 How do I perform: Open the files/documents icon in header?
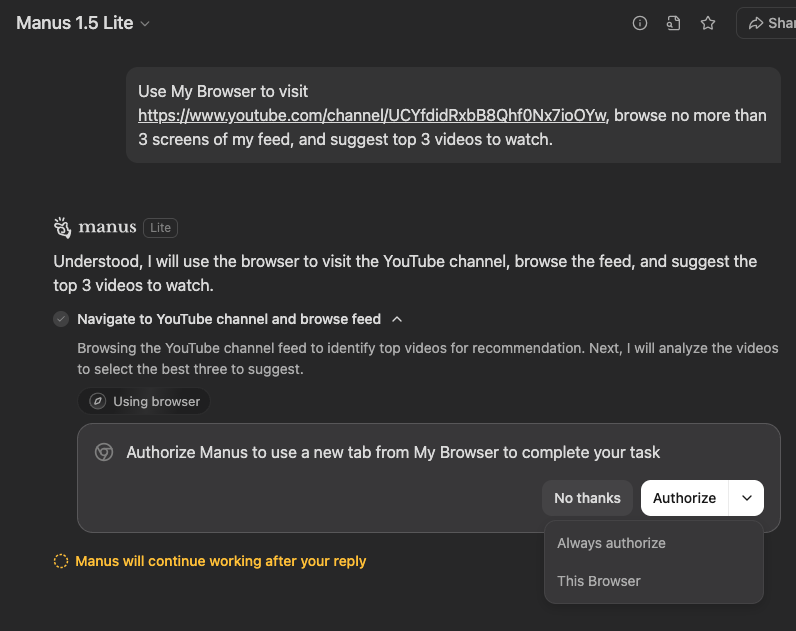tap(674, 23)
